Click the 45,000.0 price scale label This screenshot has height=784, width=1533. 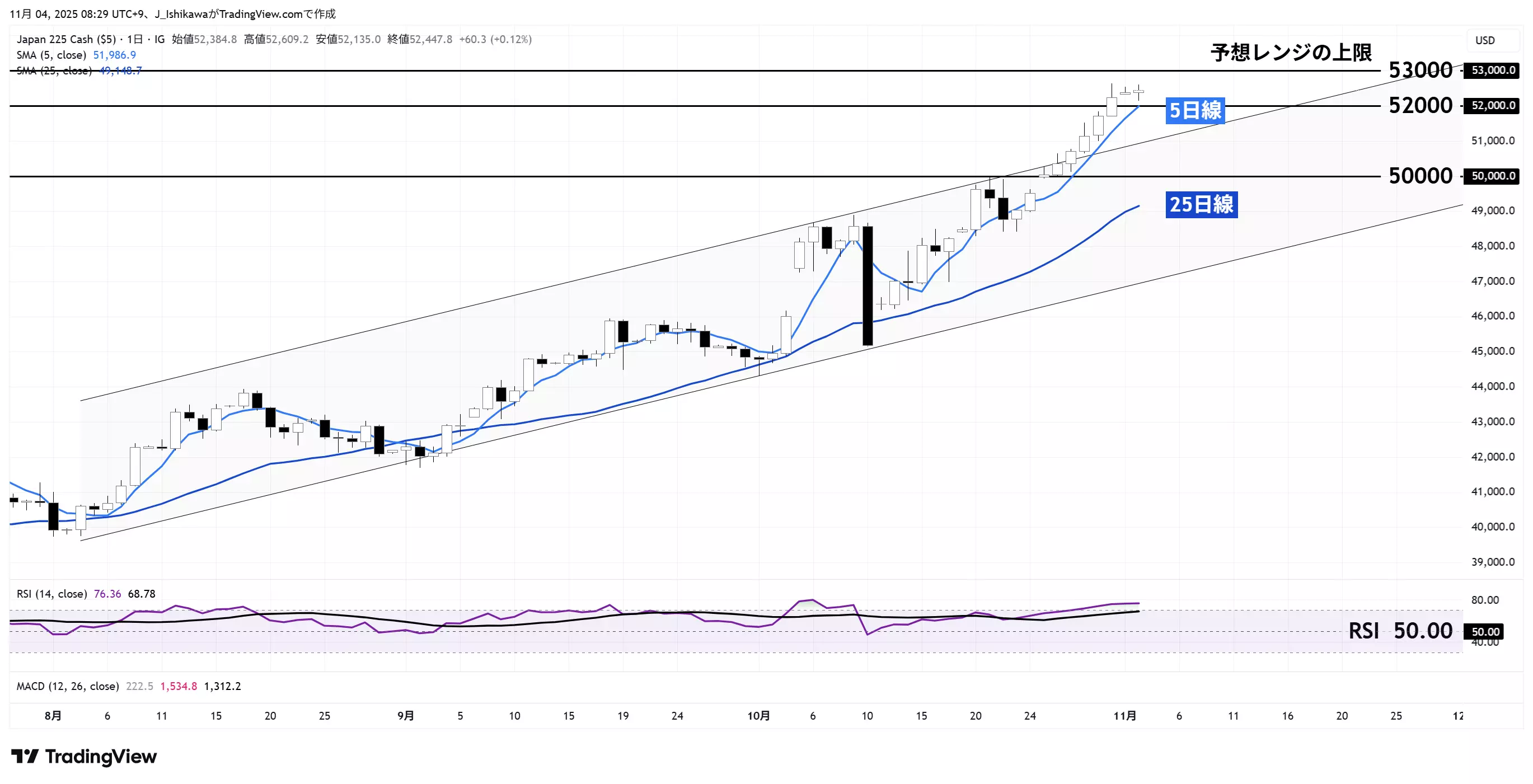point(1493,351)
